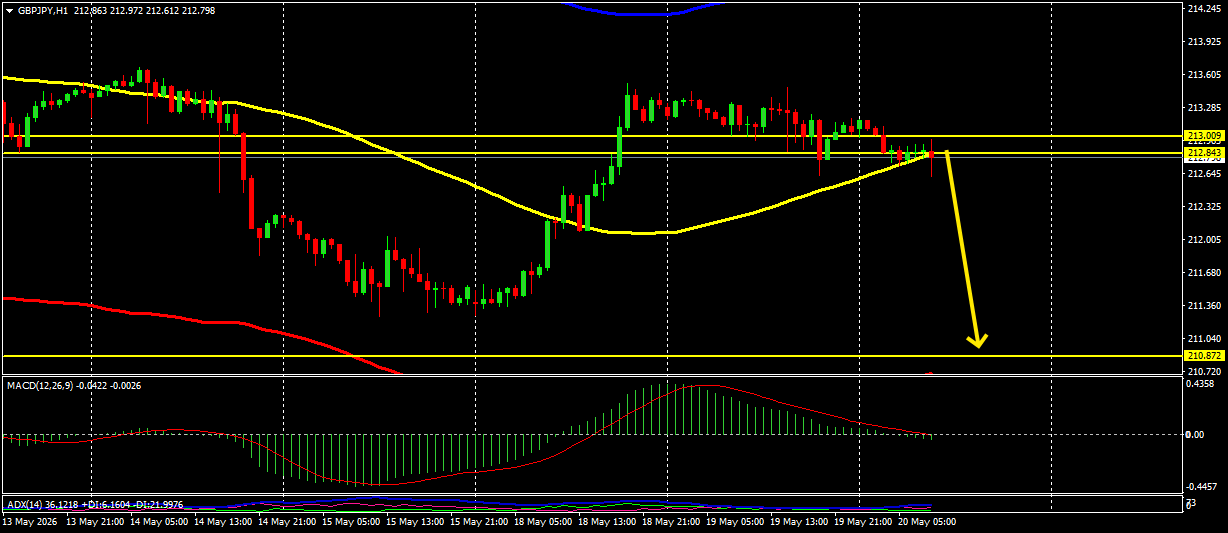Click the 15 May 13:00 time label

(x=413, y=522)
